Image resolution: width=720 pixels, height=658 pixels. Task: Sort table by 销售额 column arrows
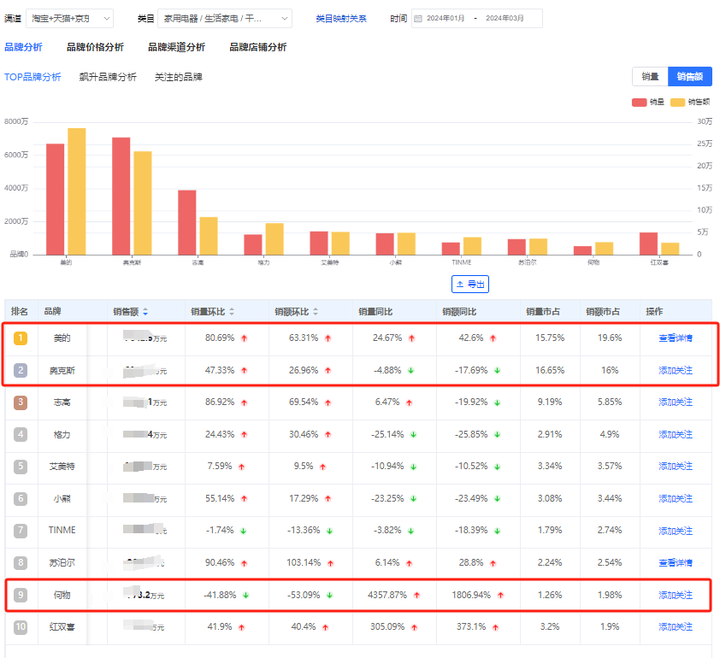(x=146, y=312)
